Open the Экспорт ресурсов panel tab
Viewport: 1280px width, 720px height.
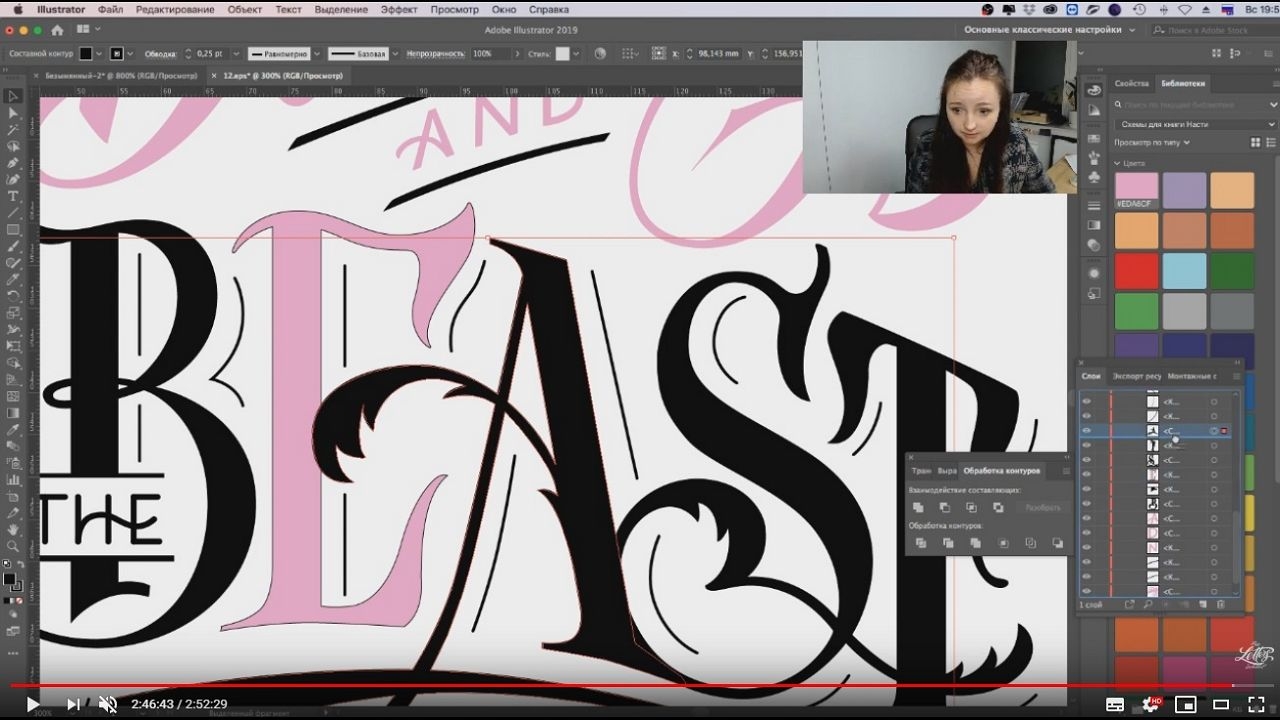point(1137,376)
